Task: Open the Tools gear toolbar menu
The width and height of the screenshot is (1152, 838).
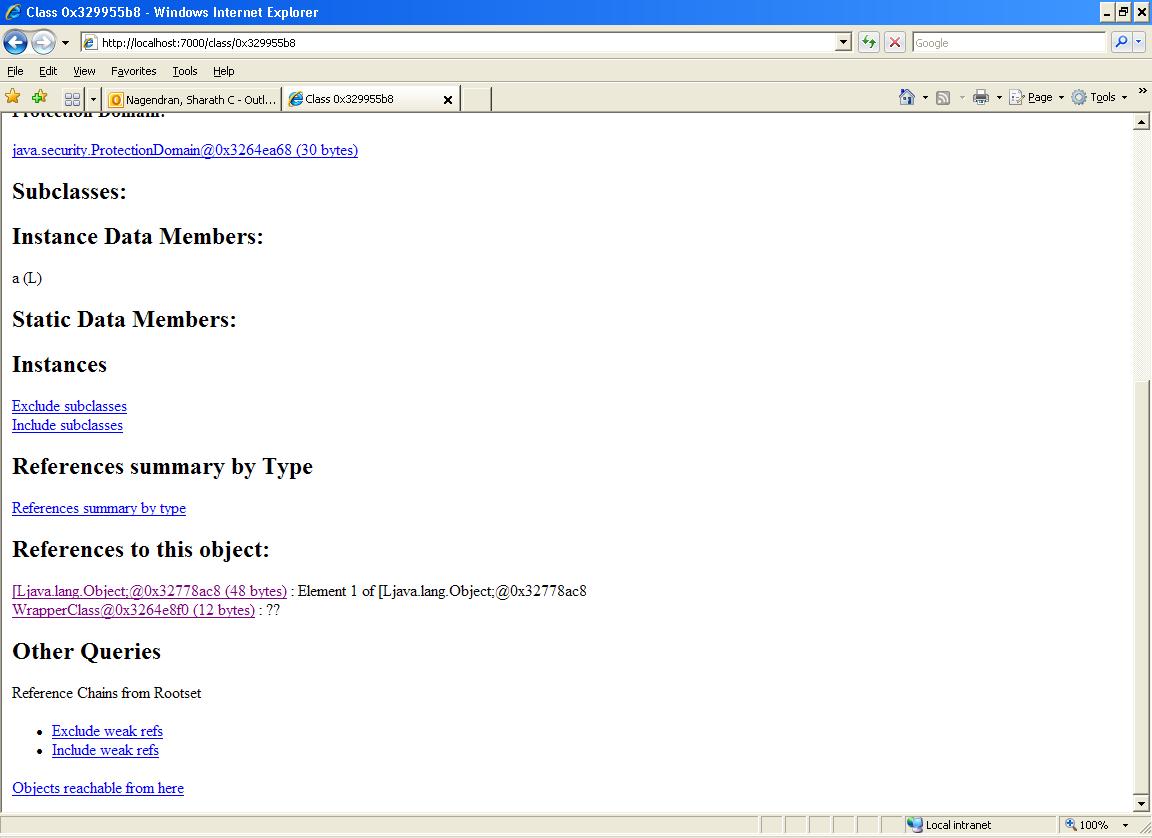Action: tap(1098, 97)
